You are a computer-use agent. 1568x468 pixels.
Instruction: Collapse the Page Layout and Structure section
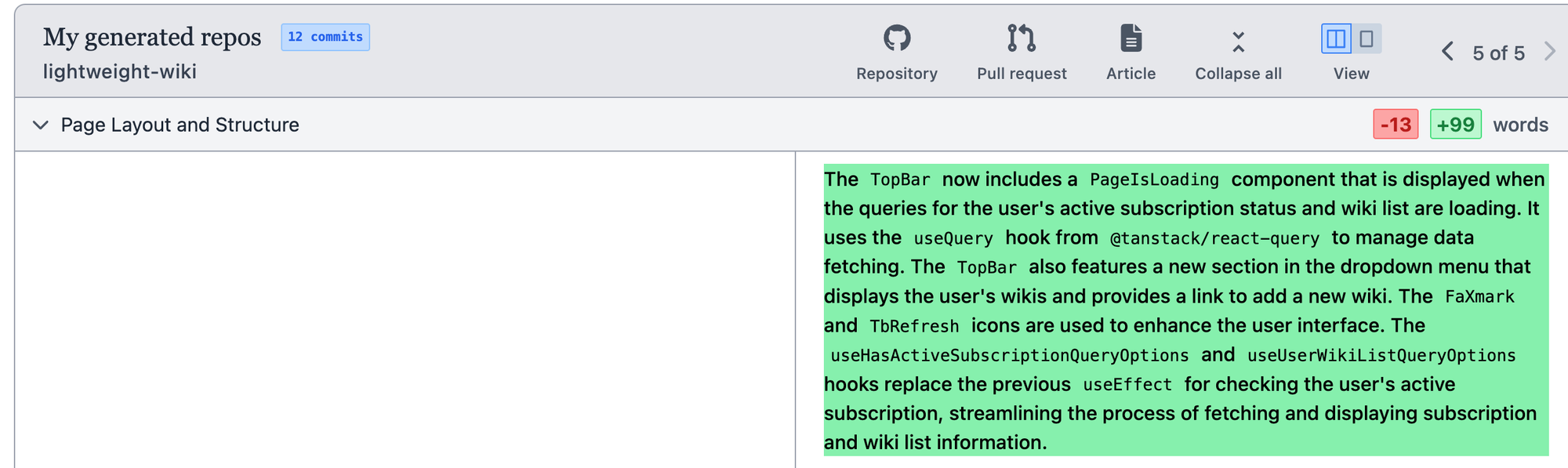click(41, 125)
